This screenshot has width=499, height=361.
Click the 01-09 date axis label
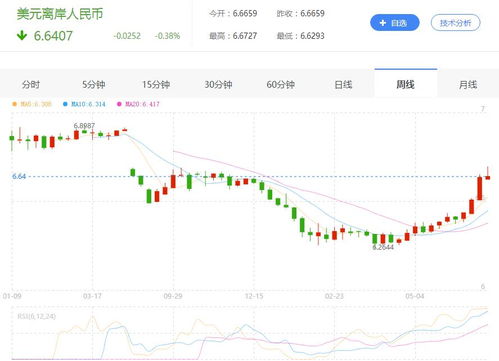[x=12, y=296]
